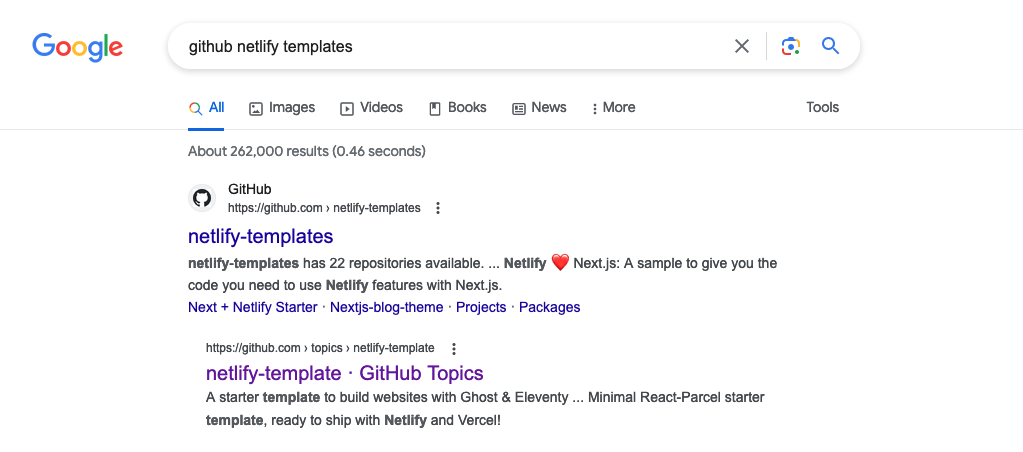This screenshot has height=452, width=1023.
Task: Click the Google logo
Action: [x=77, y=47]
